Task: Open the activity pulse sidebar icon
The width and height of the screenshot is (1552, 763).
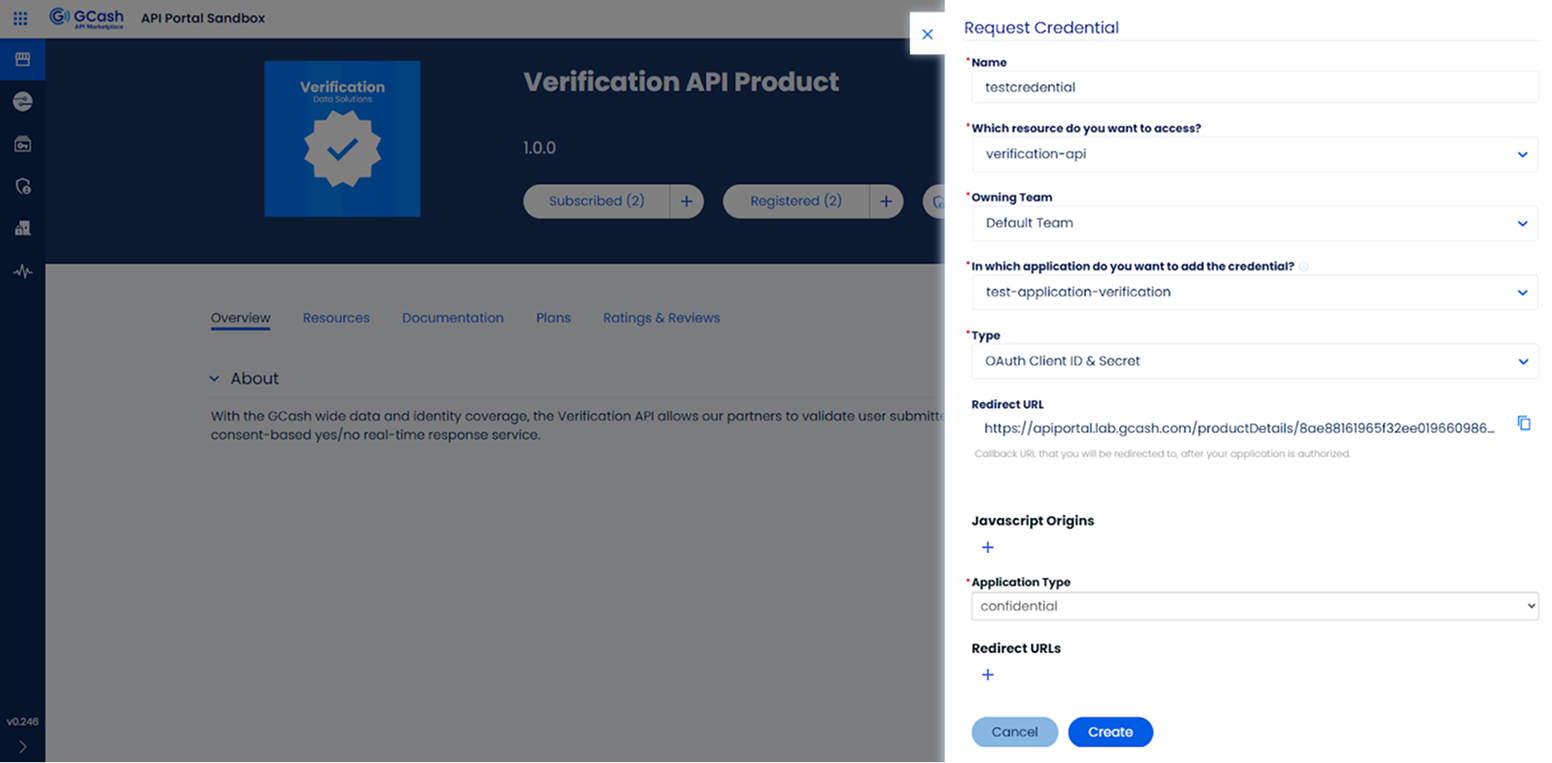Action: 22,271
